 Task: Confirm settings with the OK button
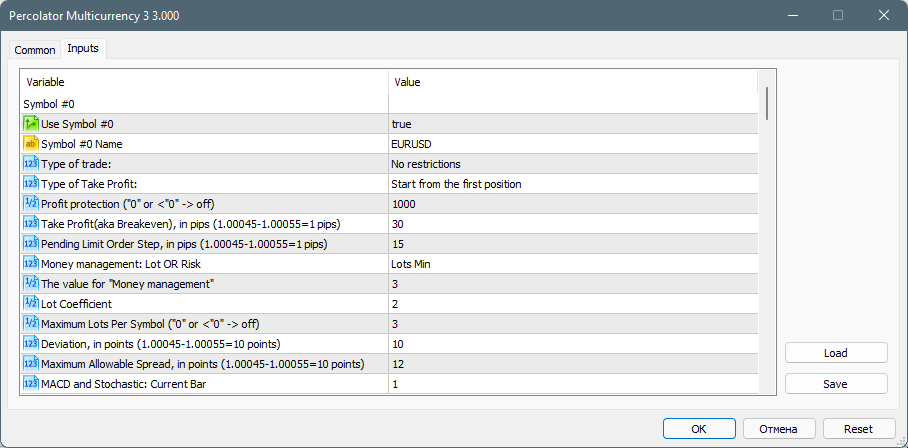(699, 429)
